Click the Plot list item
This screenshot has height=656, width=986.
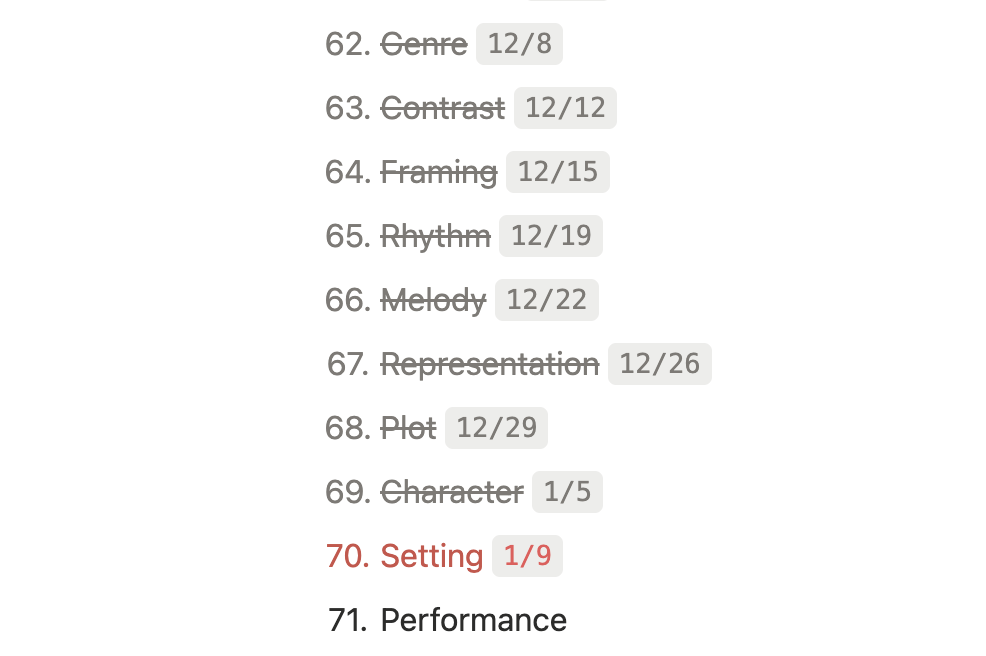[x=408, y=428]
